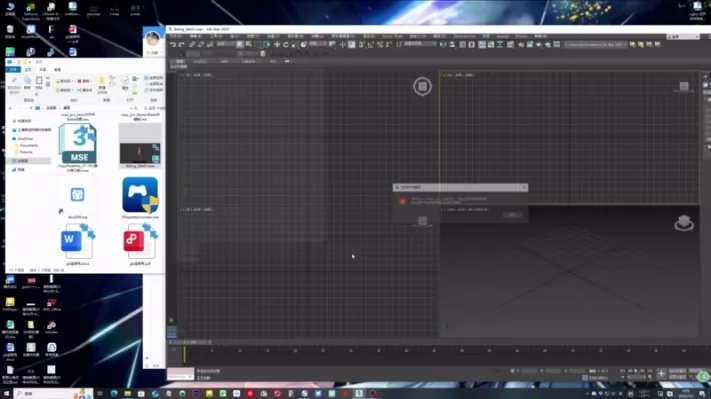The image size is (711, 399).
Task: Click the OK button in error dialog
Action: click(512, 215)
